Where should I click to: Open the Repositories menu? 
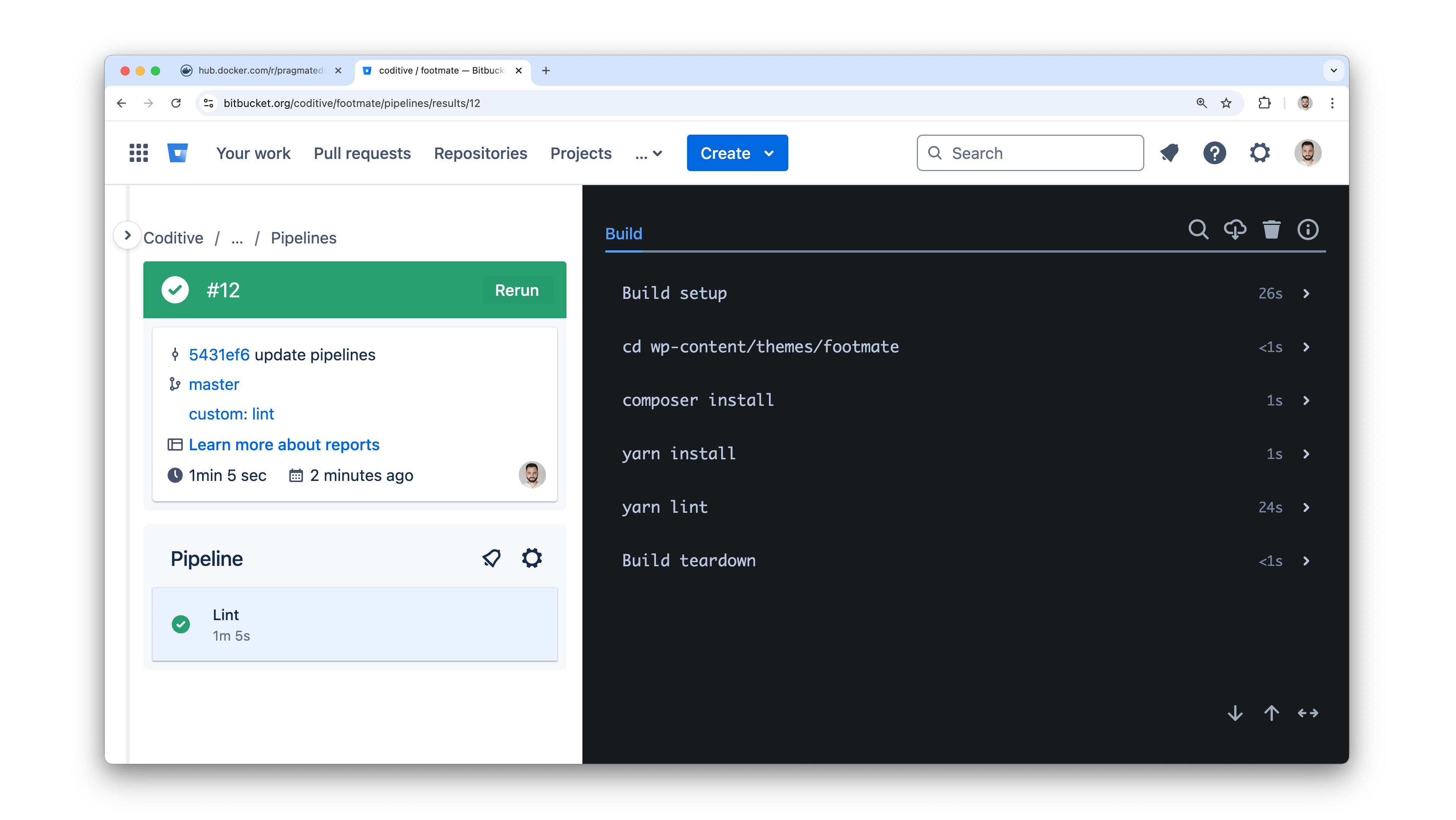[480, 153]
